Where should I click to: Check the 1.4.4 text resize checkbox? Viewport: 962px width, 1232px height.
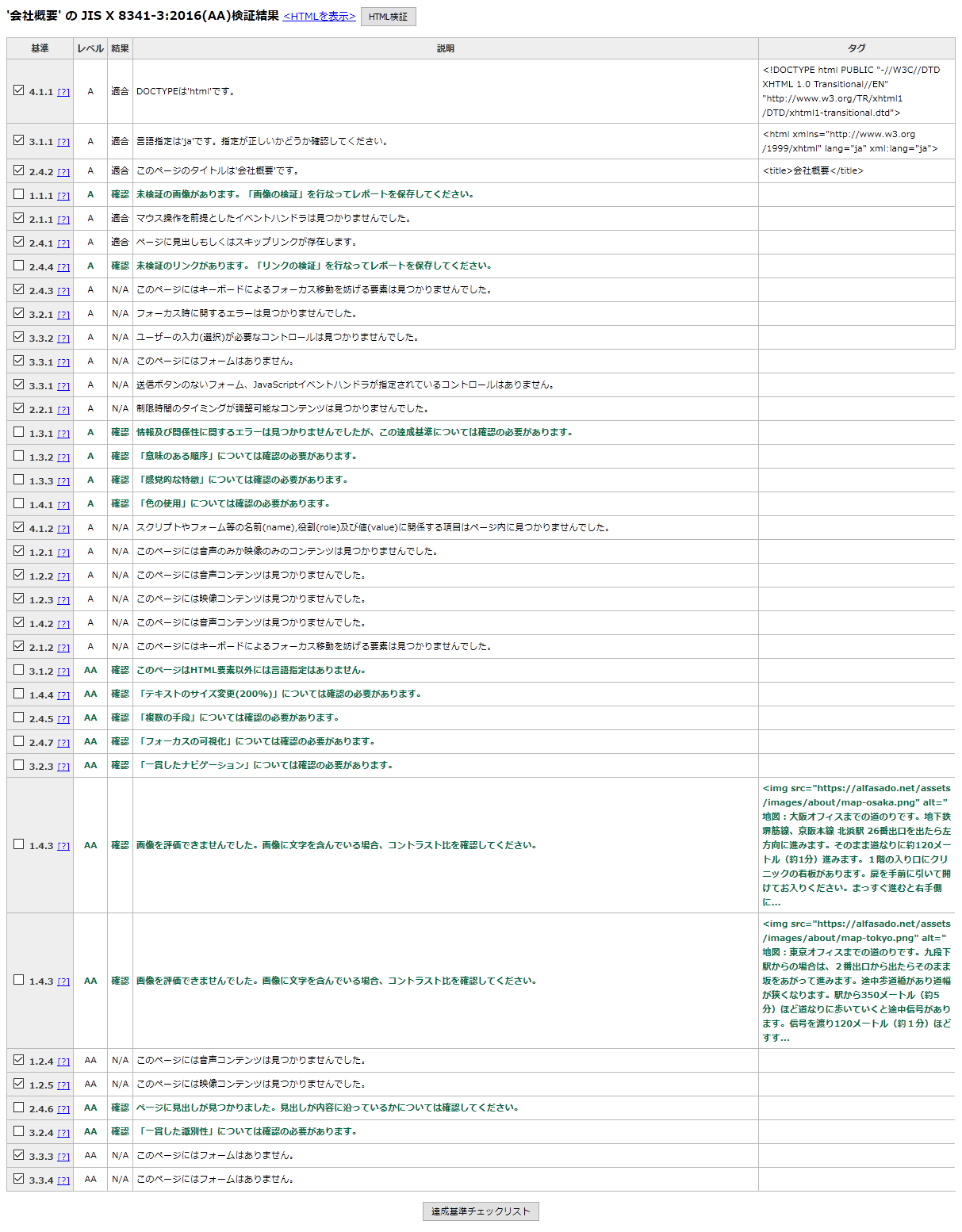[x=17, y=694]
